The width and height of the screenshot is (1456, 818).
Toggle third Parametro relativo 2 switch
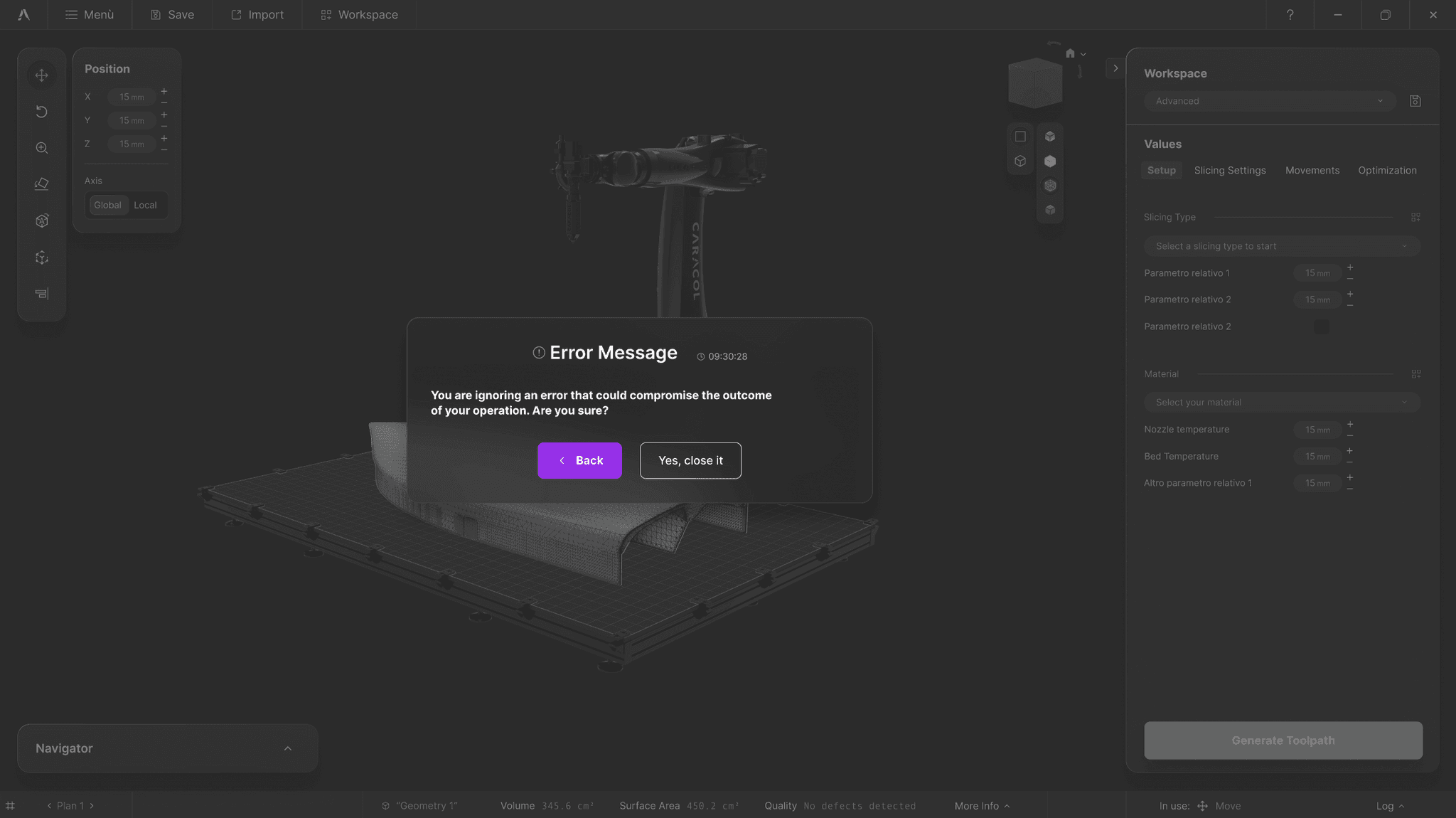pyautogui.click(x=1321, y=326)
